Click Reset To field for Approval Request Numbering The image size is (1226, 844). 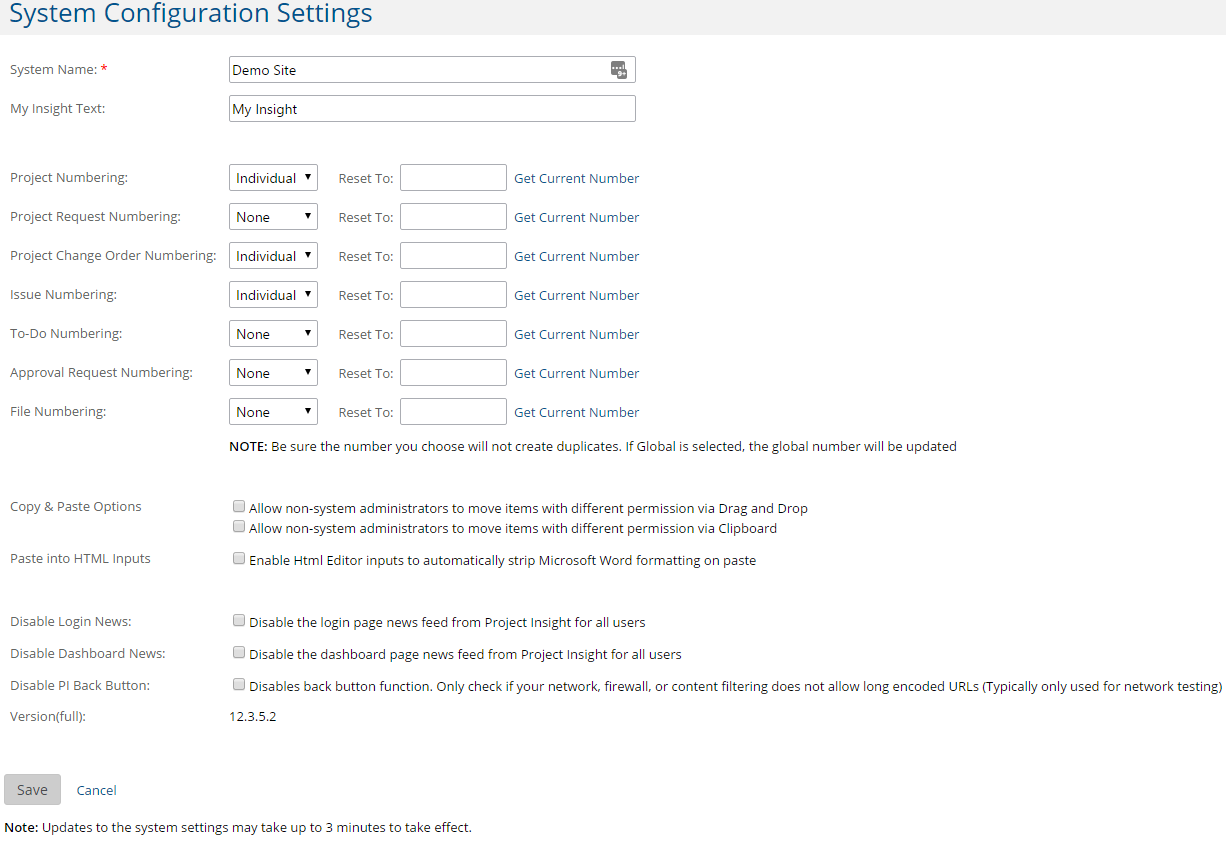tap(453, 373)
